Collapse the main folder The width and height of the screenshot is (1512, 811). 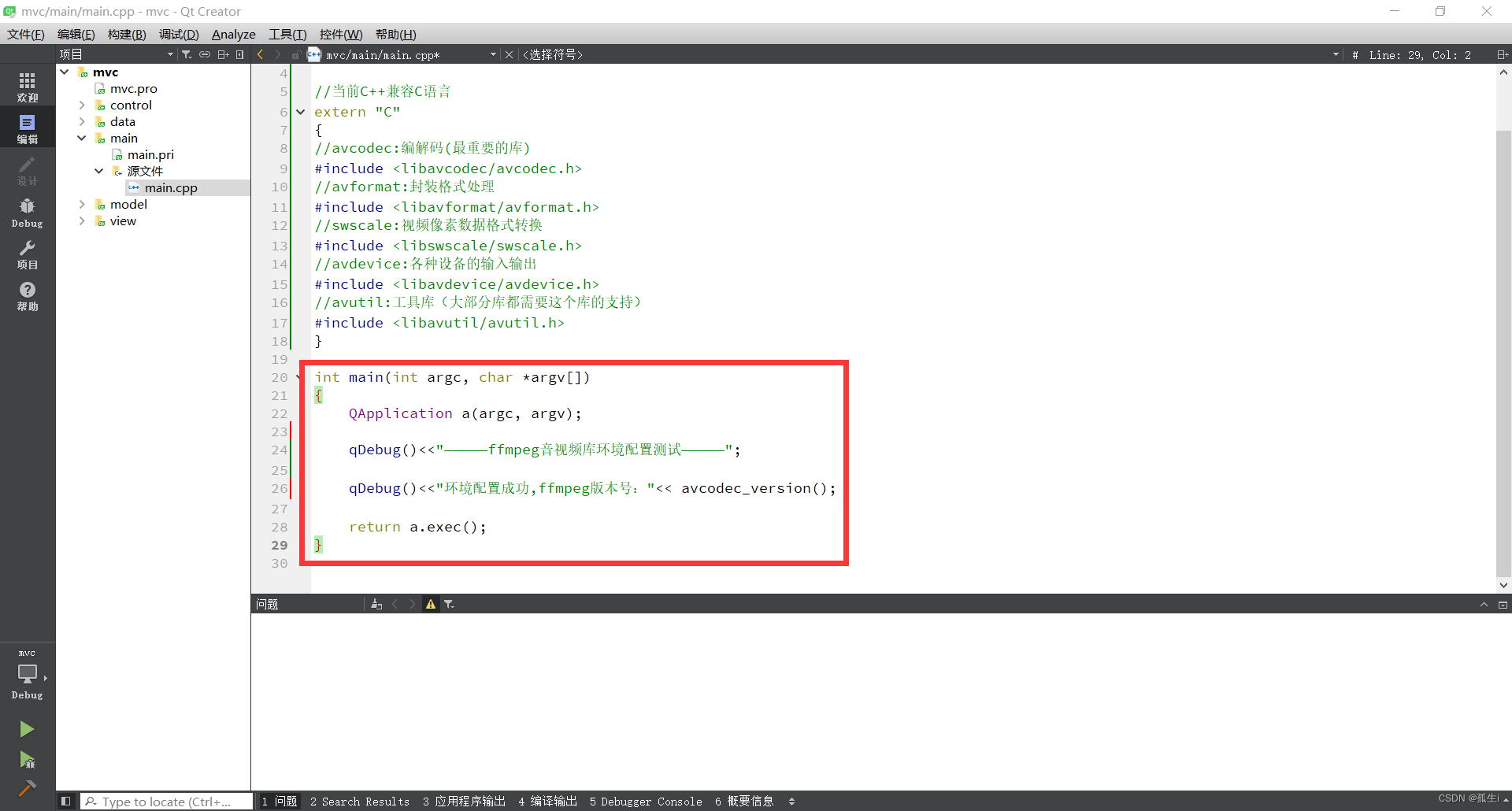point(82,138)
